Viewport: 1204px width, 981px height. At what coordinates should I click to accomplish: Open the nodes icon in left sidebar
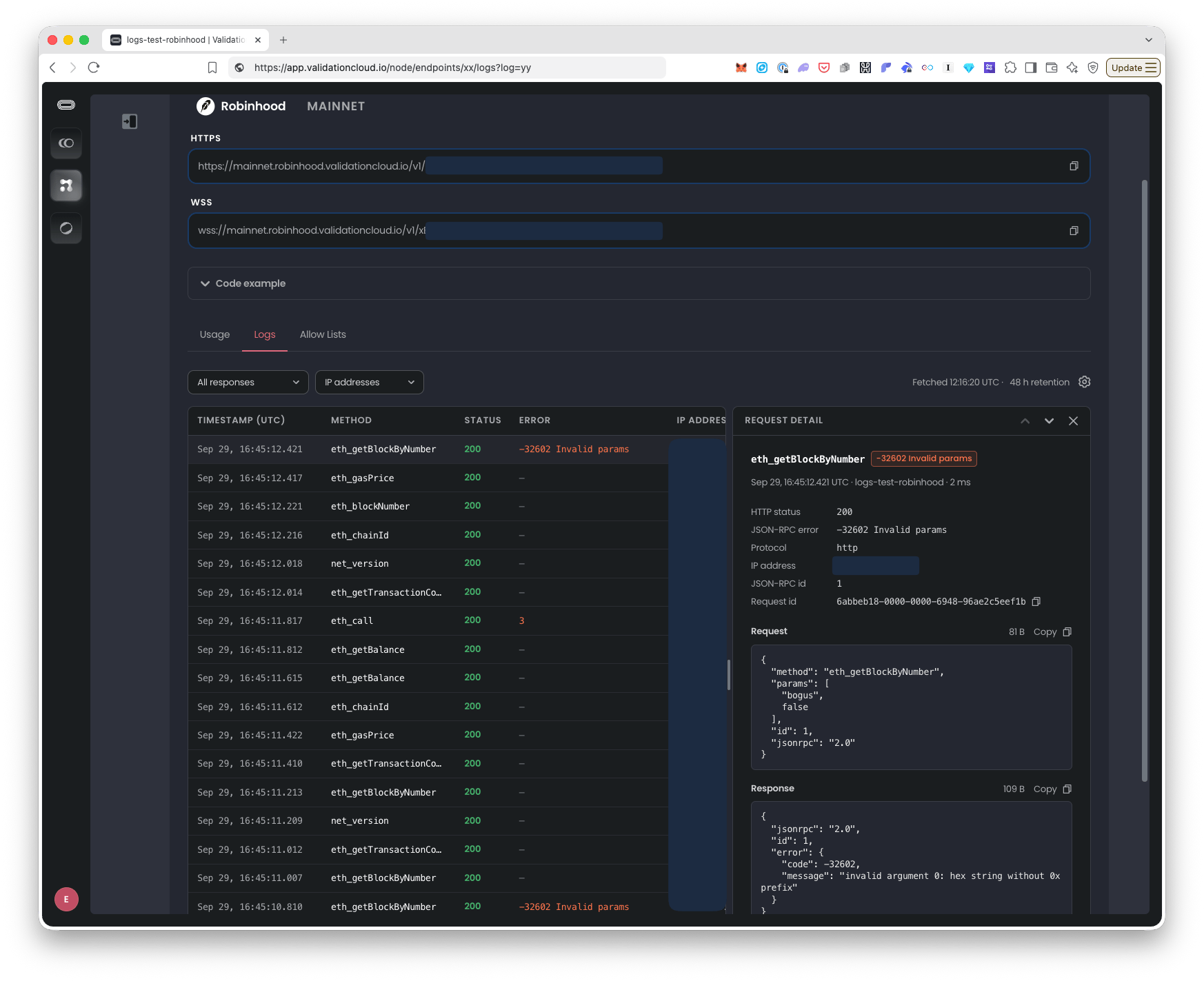[66, 185]
